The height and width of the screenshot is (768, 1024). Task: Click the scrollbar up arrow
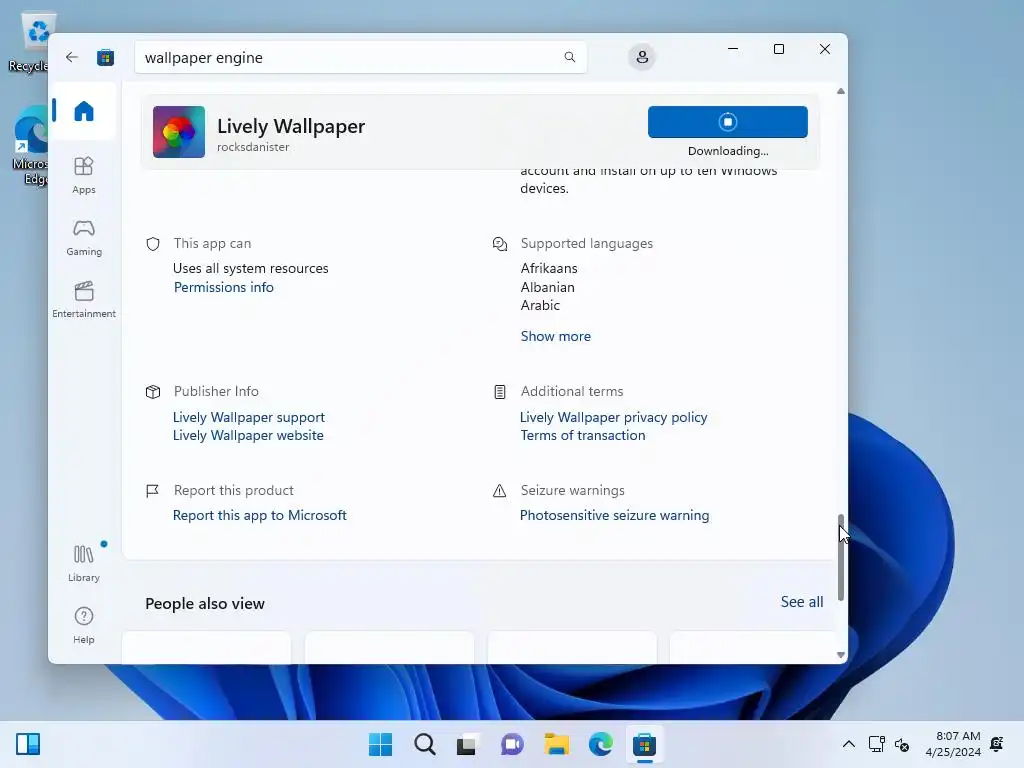(840, 91)
